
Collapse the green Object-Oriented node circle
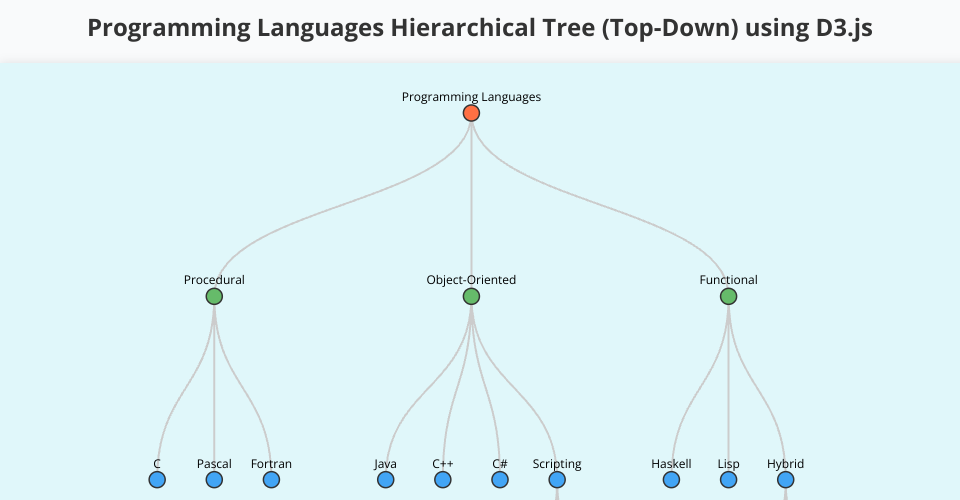[471, 296]
